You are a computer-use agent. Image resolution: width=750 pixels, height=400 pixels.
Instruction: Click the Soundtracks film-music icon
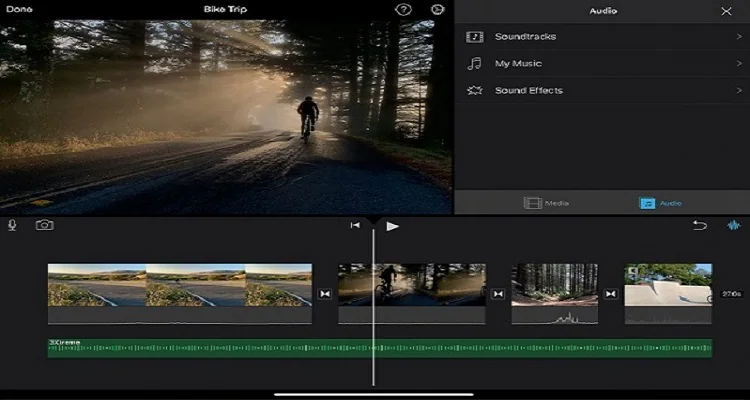(474, 37)
